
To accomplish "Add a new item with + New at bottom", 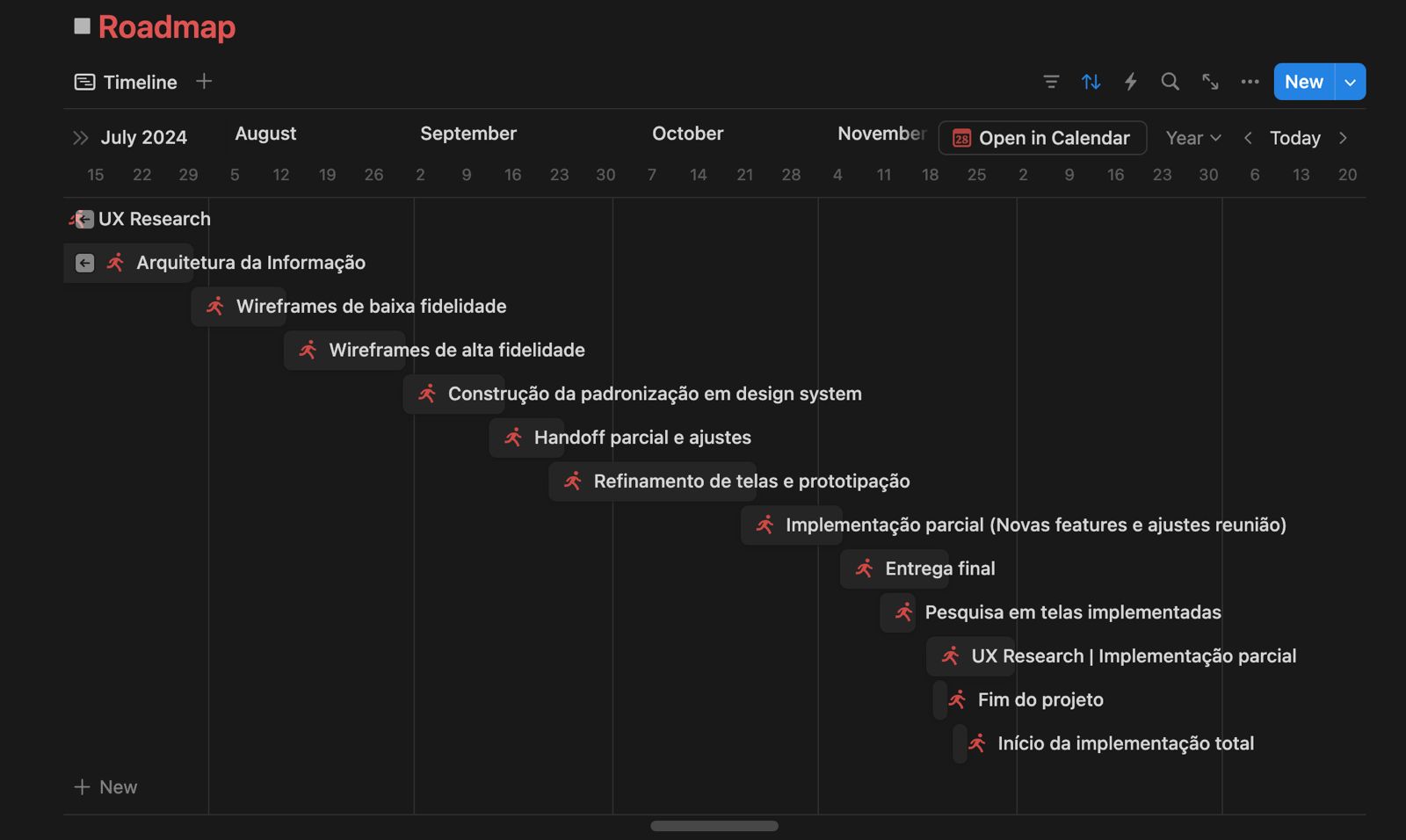I will click(105, 787).
